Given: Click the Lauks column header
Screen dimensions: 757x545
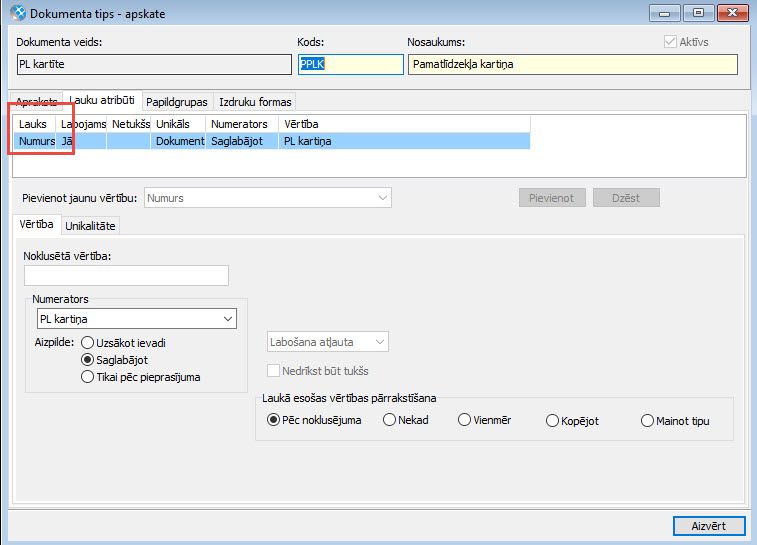Looking at the screenshot, I should [34, 124].
